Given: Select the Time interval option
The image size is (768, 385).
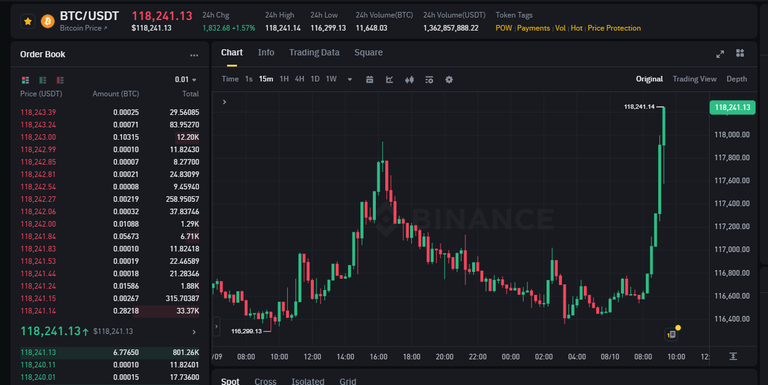Looking at the screenshot, I should tap(230, 79).
